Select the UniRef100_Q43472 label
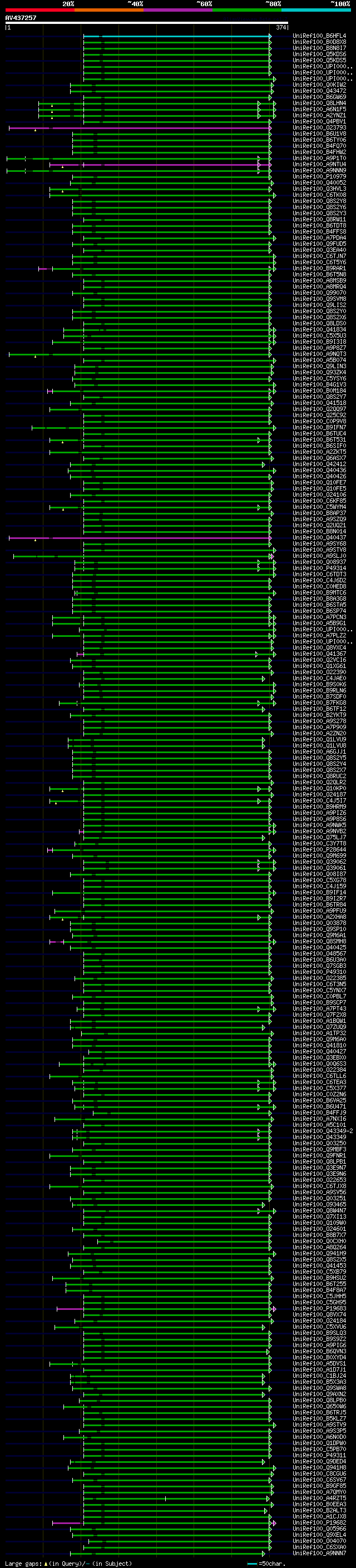 pos(319,91)
